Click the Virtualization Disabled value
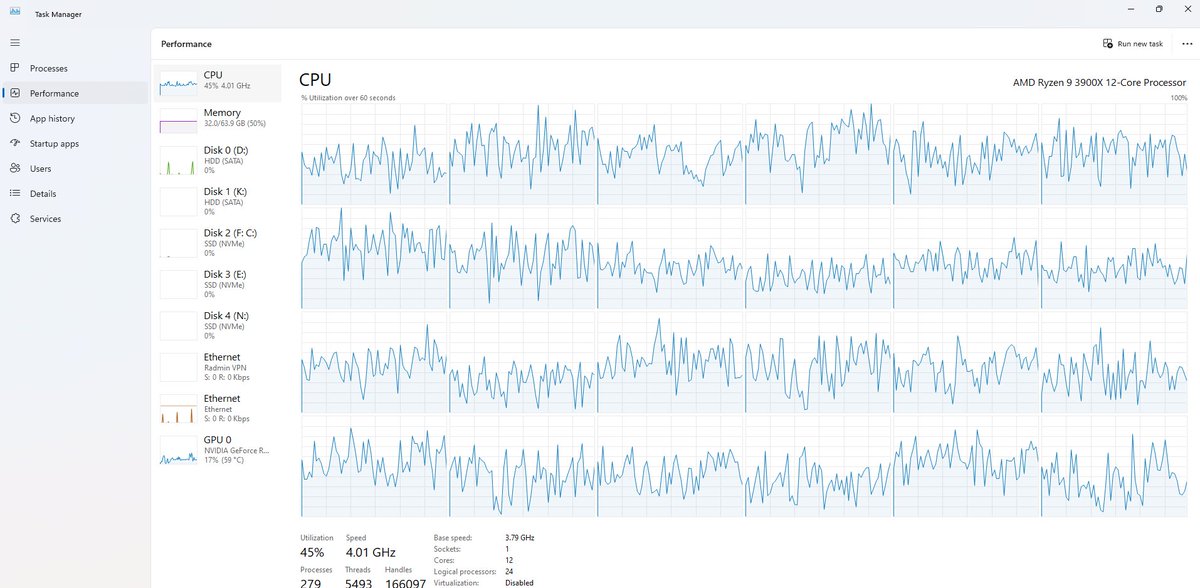1200x588 pixels. (x=520, y=583)
